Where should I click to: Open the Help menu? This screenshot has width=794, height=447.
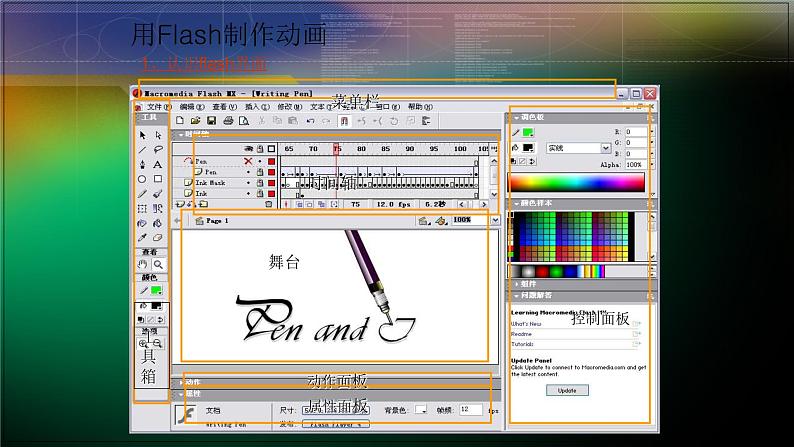(420, 107)
